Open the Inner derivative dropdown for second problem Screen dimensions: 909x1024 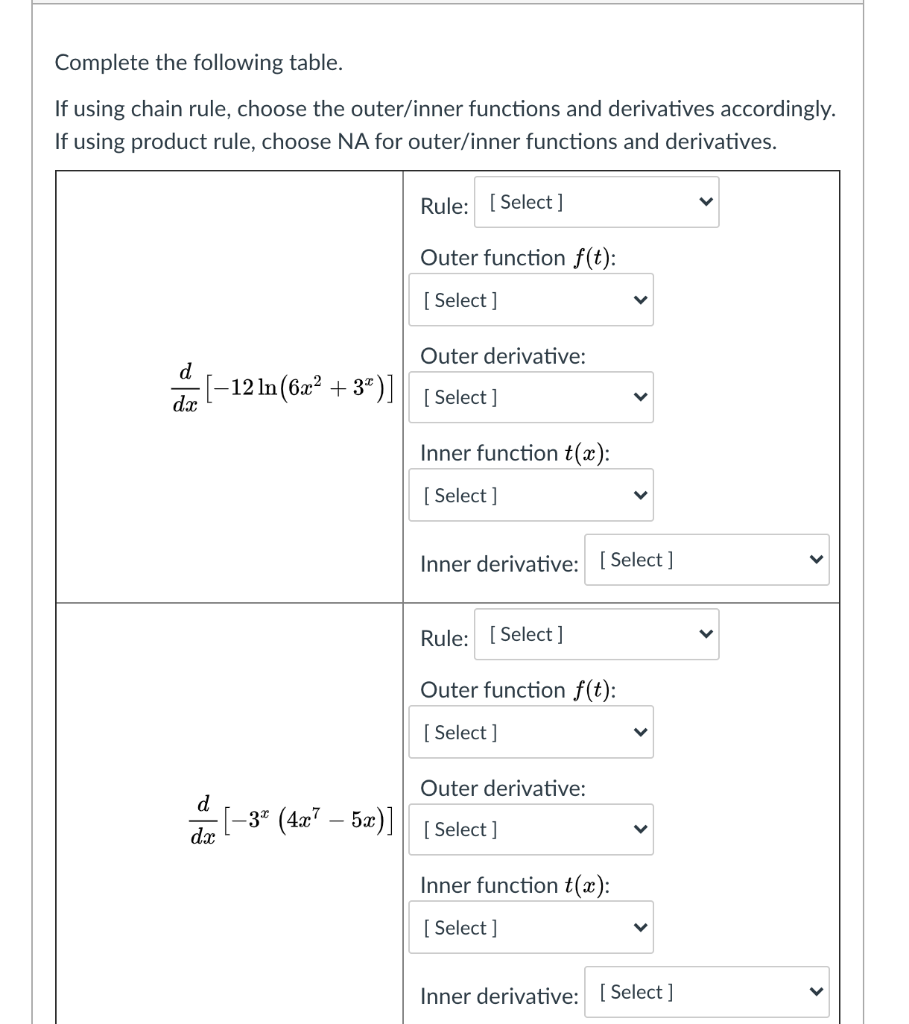[706, 991]
